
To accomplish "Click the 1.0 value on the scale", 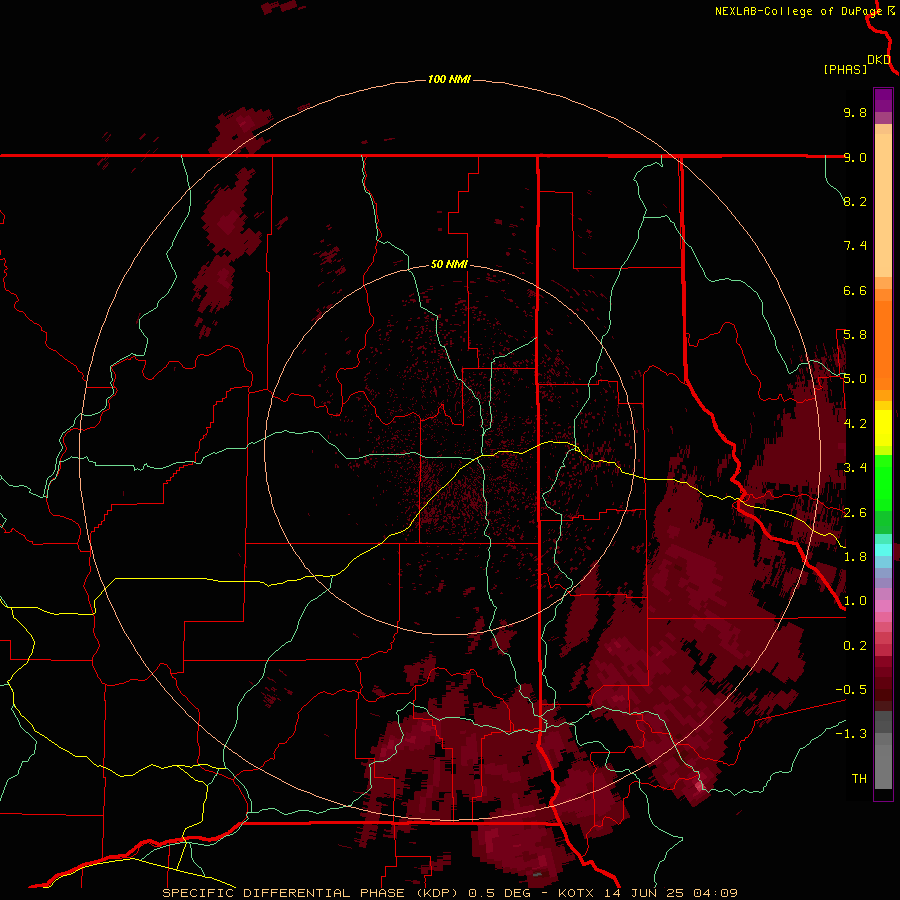I will tap(855, 601).
